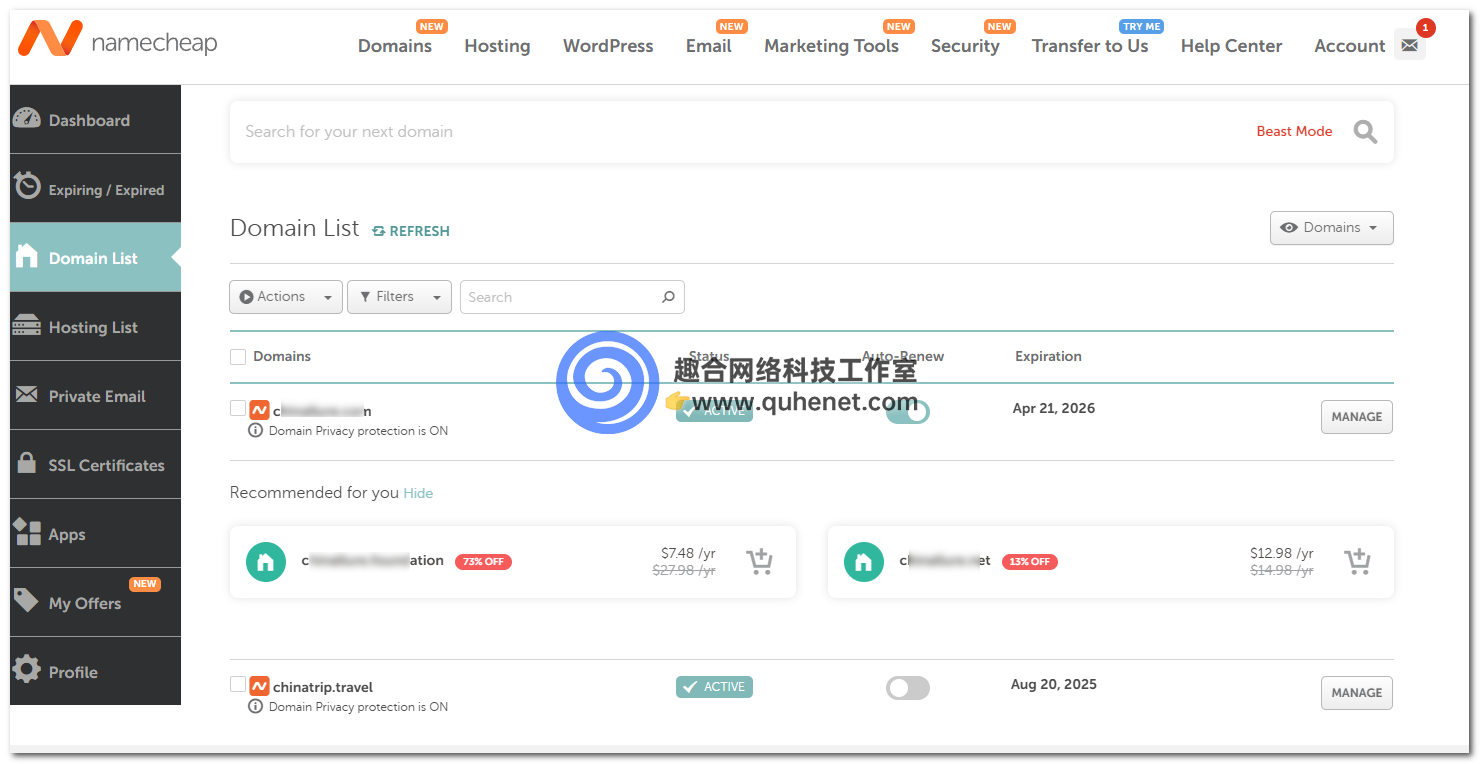Image resolution: width=1480 pixels, height=764 pixels.
Task: Add the 73% OFF domain to cart
Action: point(759,562)
